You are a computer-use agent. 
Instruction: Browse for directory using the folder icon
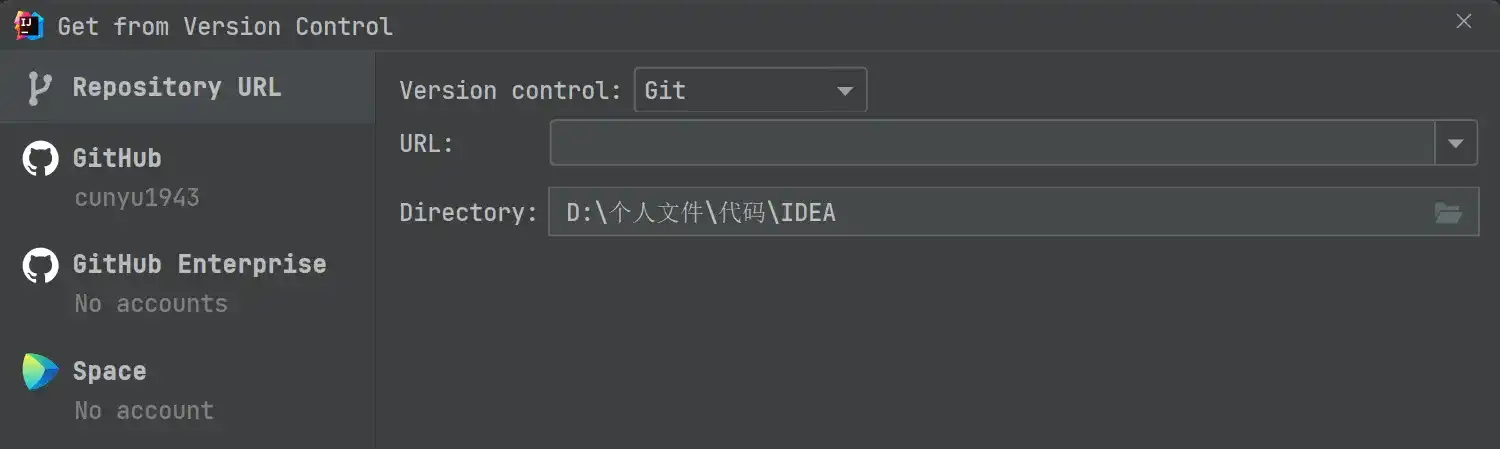pos(1448,212)
